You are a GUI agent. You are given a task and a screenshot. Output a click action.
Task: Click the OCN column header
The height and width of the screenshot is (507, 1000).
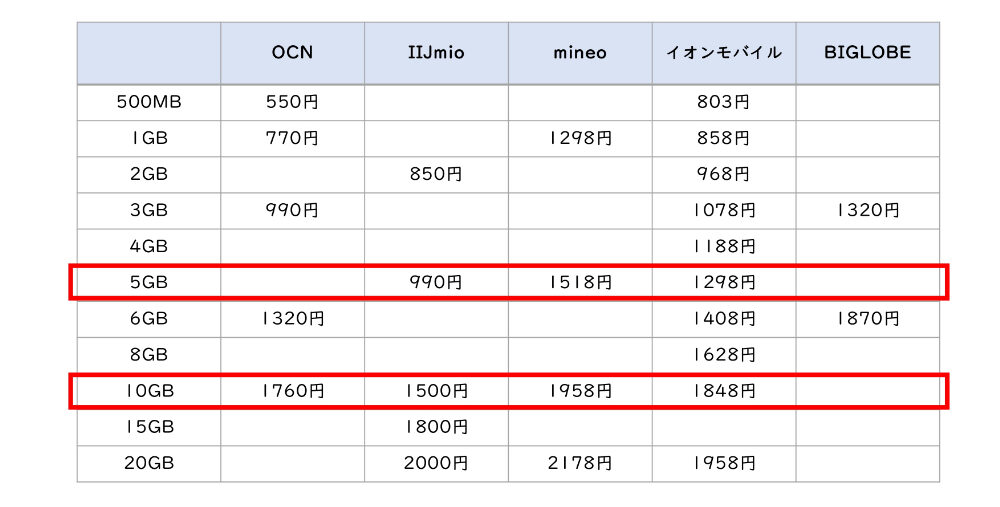[x=292, y=53]
